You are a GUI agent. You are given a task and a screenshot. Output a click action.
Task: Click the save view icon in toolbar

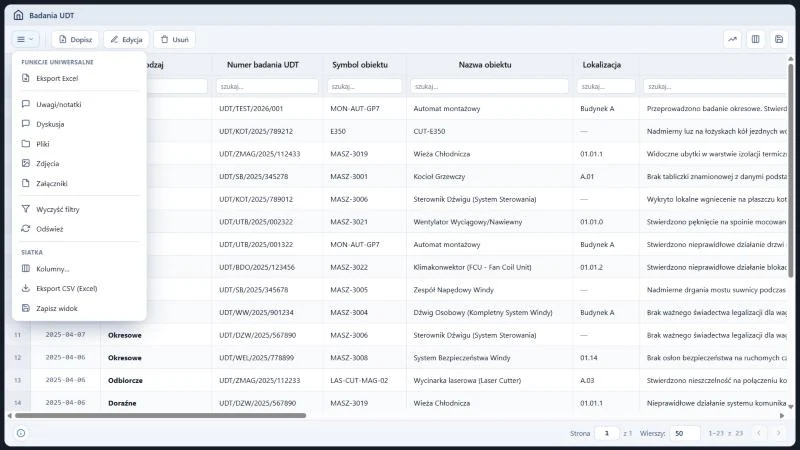779,39
